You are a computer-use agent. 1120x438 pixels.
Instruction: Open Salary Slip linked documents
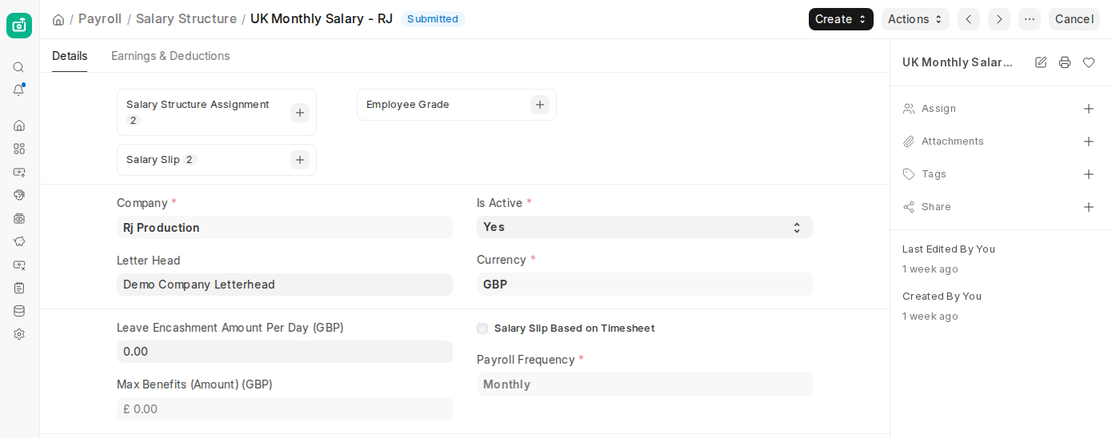153,160
